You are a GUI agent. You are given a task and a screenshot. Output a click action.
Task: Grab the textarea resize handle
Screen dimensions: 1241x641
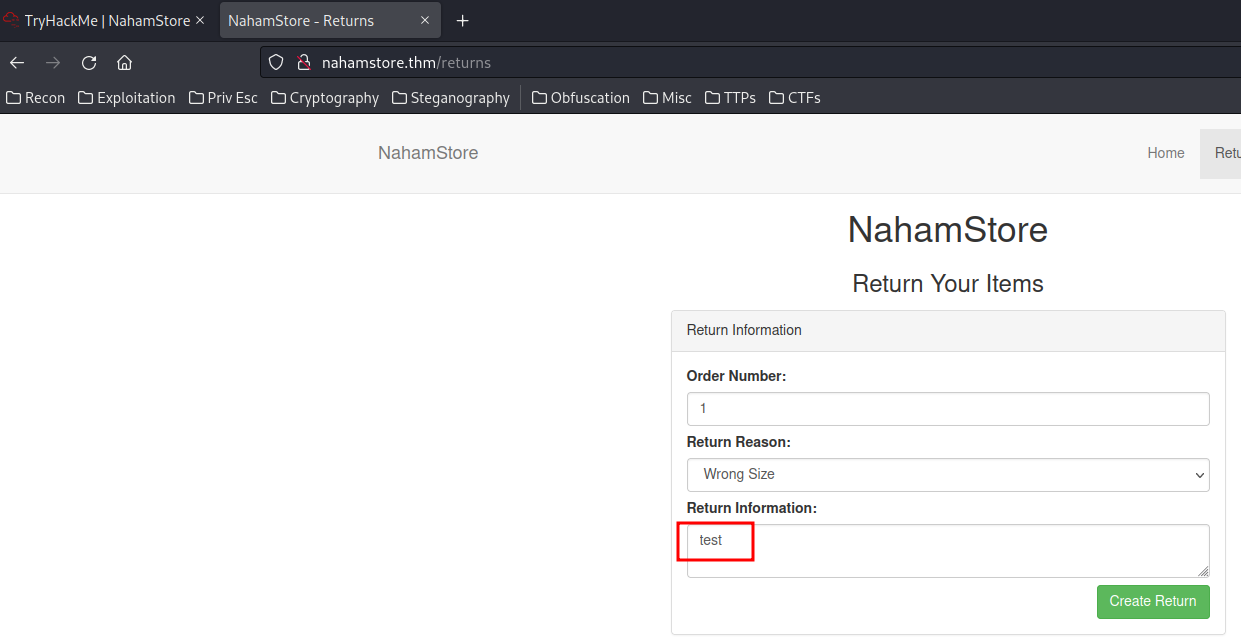click(x=1203, y=571)
